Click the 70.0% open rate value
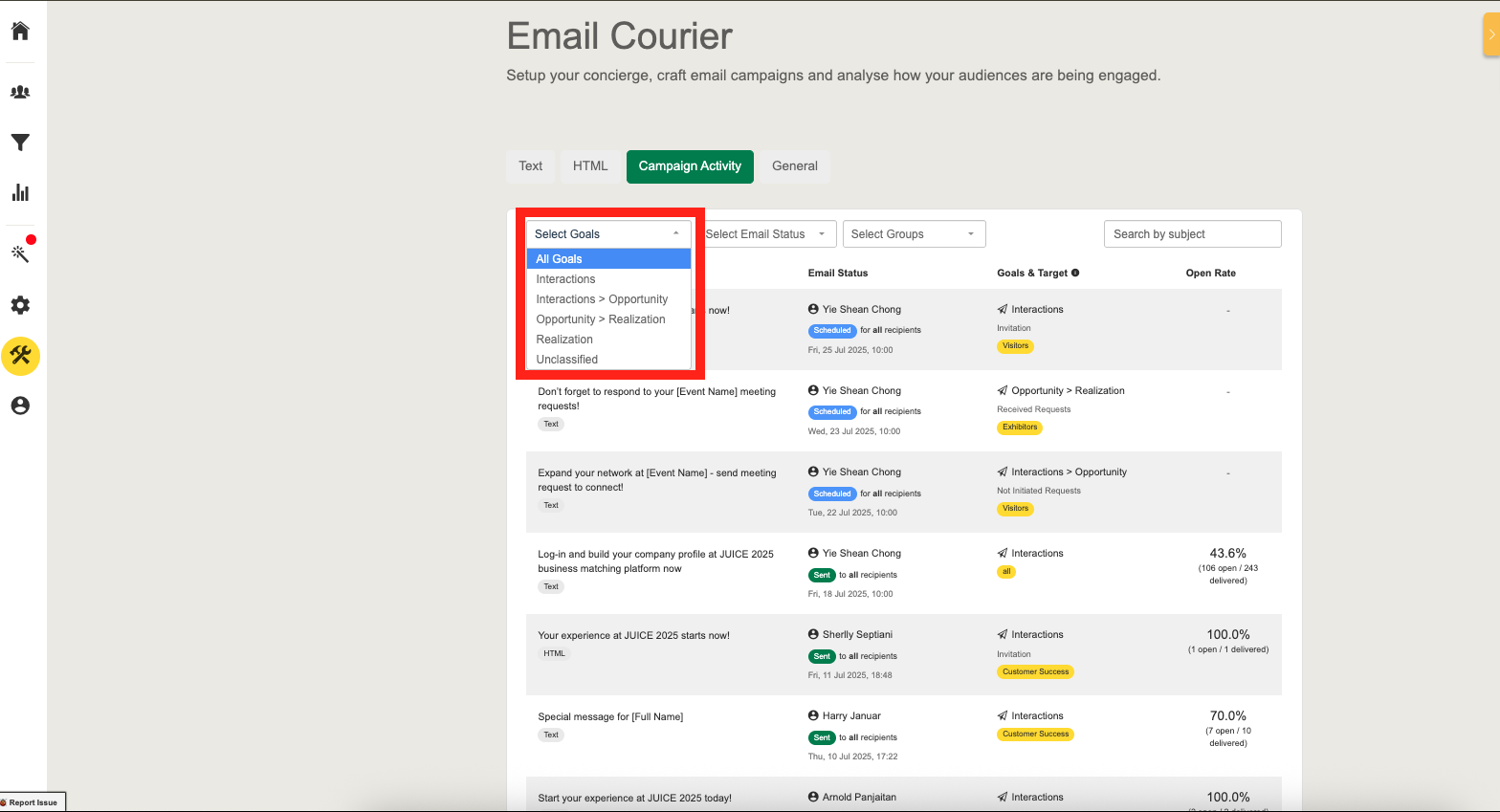The height and width of the screenshot is (812, 1500). pyautogui.click(x=1228, y=715)
